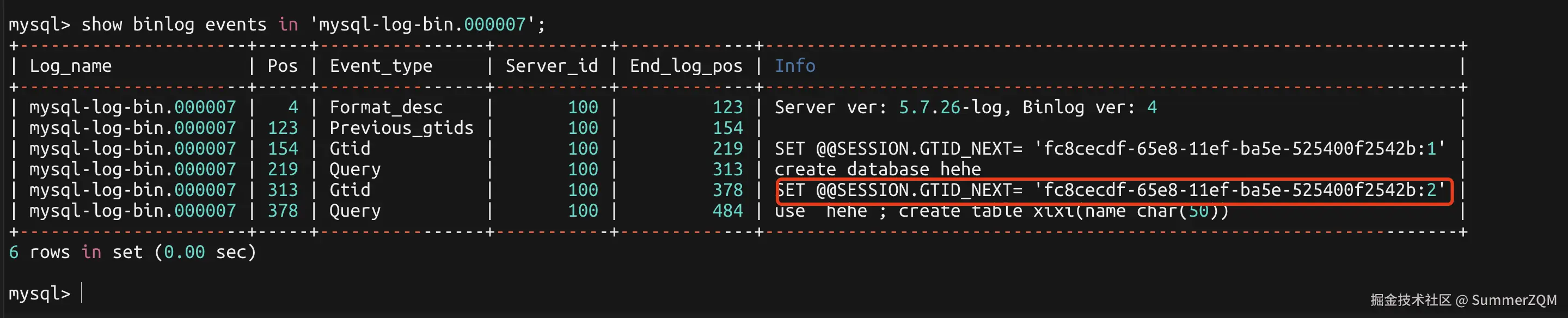Screen dimensions: 1568x318
Task: Click the End_log_pos column header
Action: click(x=686, y=66)
